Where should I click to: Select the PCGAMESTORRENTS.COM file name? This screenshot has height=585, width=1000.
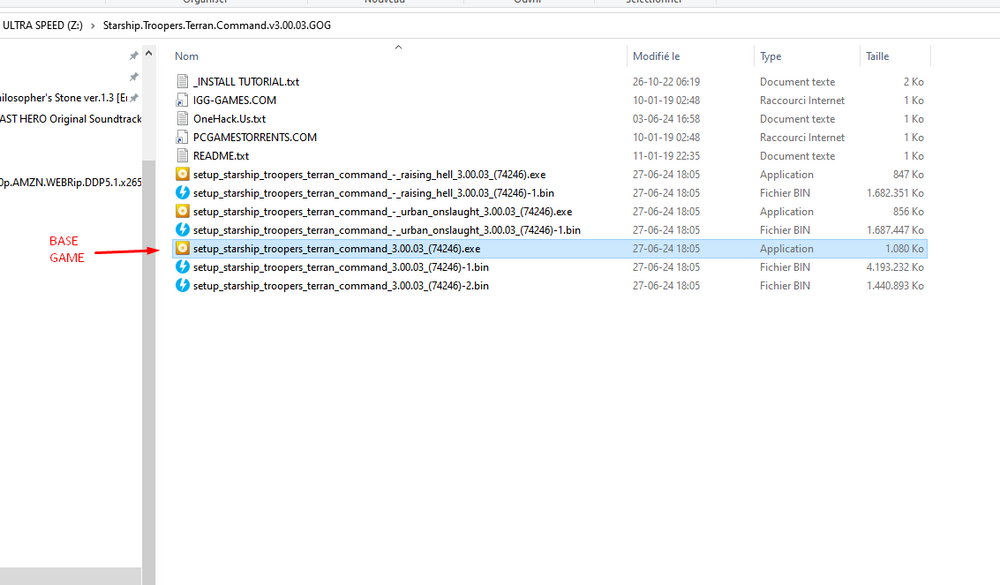click(255, 137)
